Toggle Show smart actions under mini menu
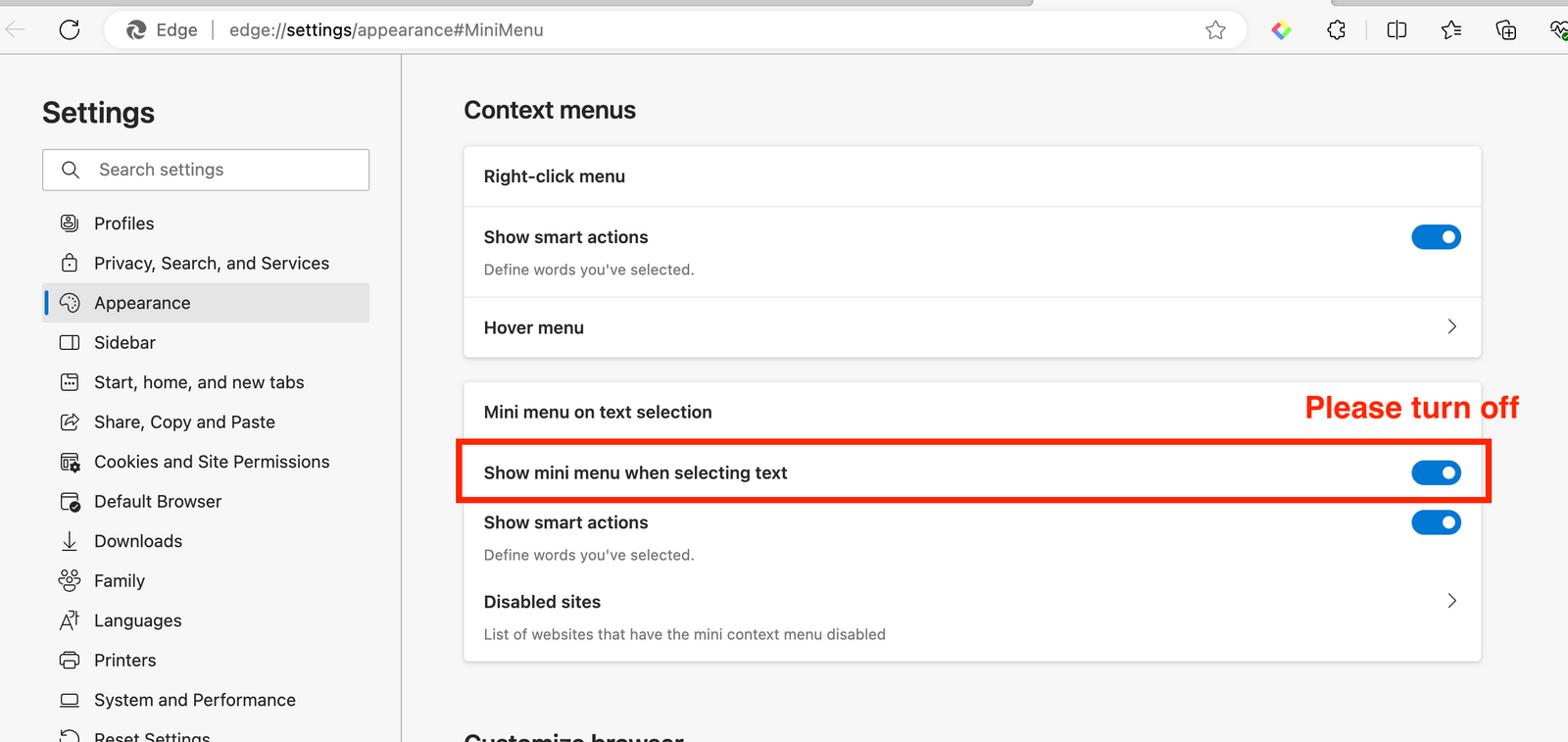Viewport: 1568px width, 742px height. point(1436,521)
